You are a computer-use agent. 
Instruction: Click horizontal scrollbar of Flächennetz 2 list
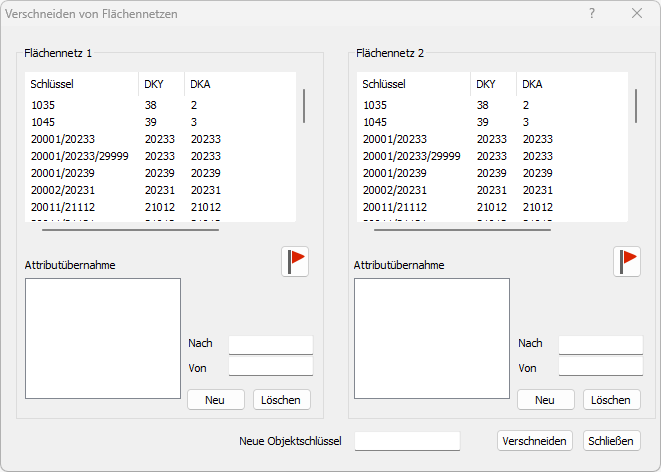[x=464, y=229]
